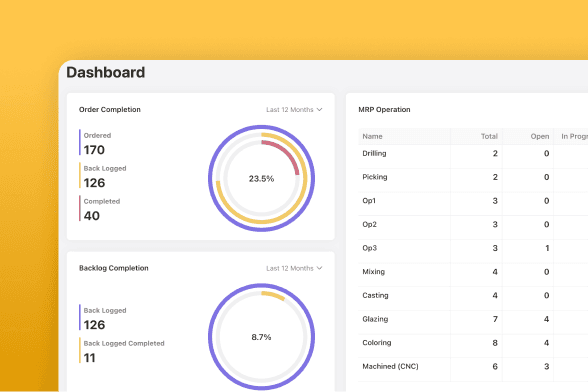Click the 8.7% backlog completion donut chart
The image size is (588, 392).
(261, 337)
